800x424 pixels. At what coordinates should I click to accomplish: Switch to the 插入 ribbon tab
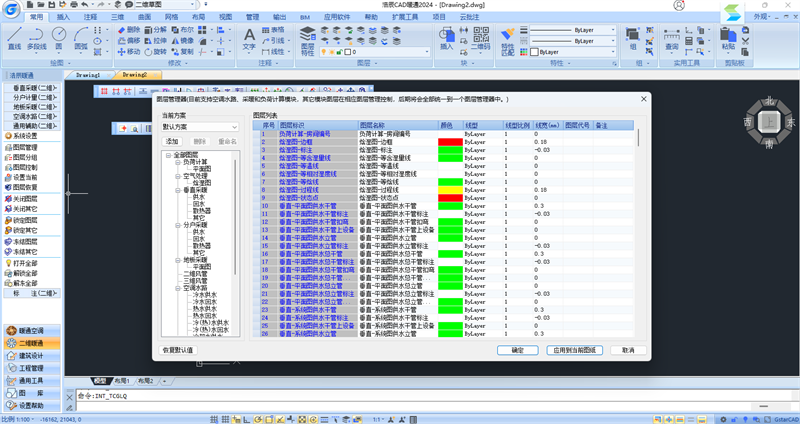click(64, 18)
